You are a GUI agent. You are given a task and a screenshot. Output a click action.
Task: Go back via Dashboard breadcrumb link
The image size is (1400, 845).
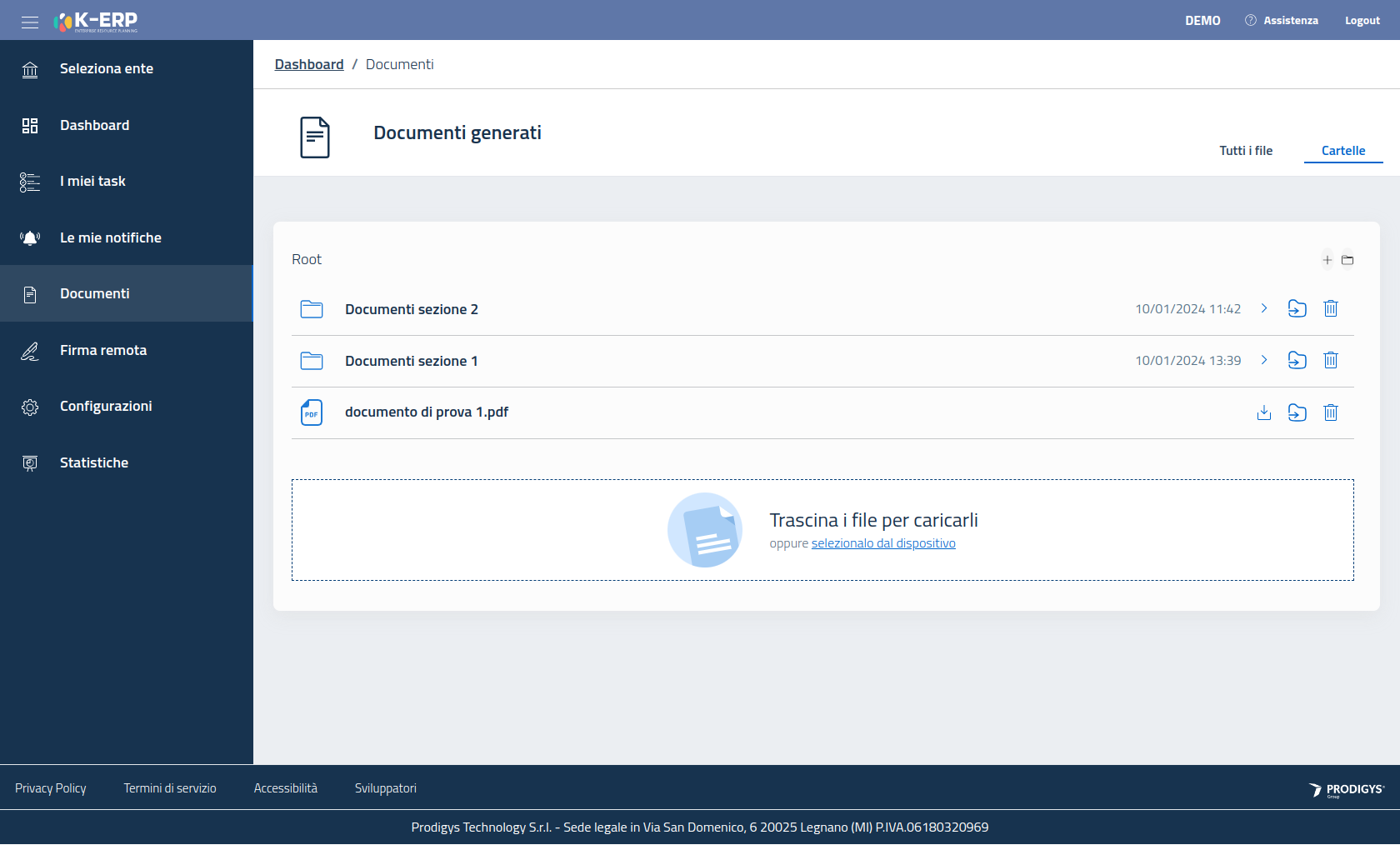pyautogui.click(x=309, y=64)
